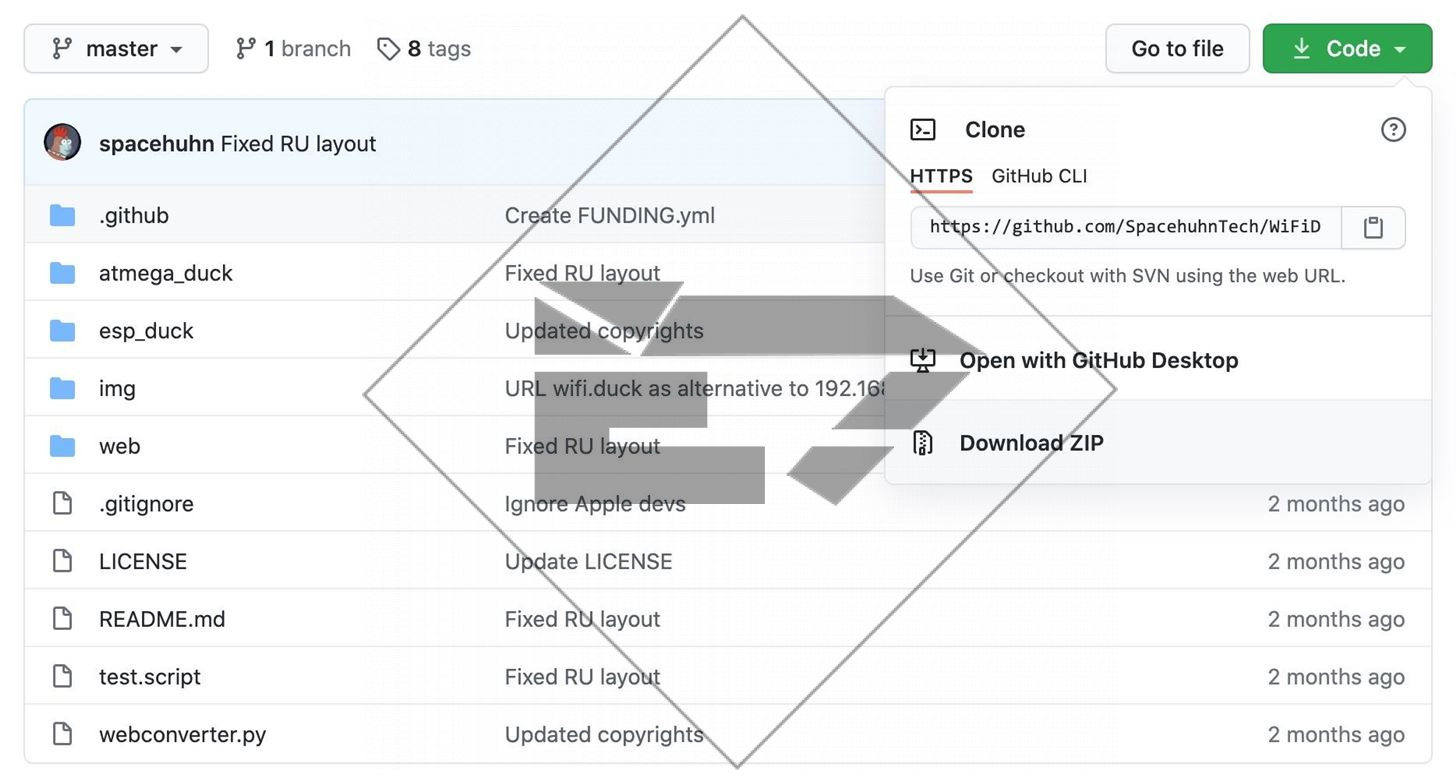This screenshot has height=781, width=1456.
Task: Select the HTTPS clone tab
Action: [941, 176]
